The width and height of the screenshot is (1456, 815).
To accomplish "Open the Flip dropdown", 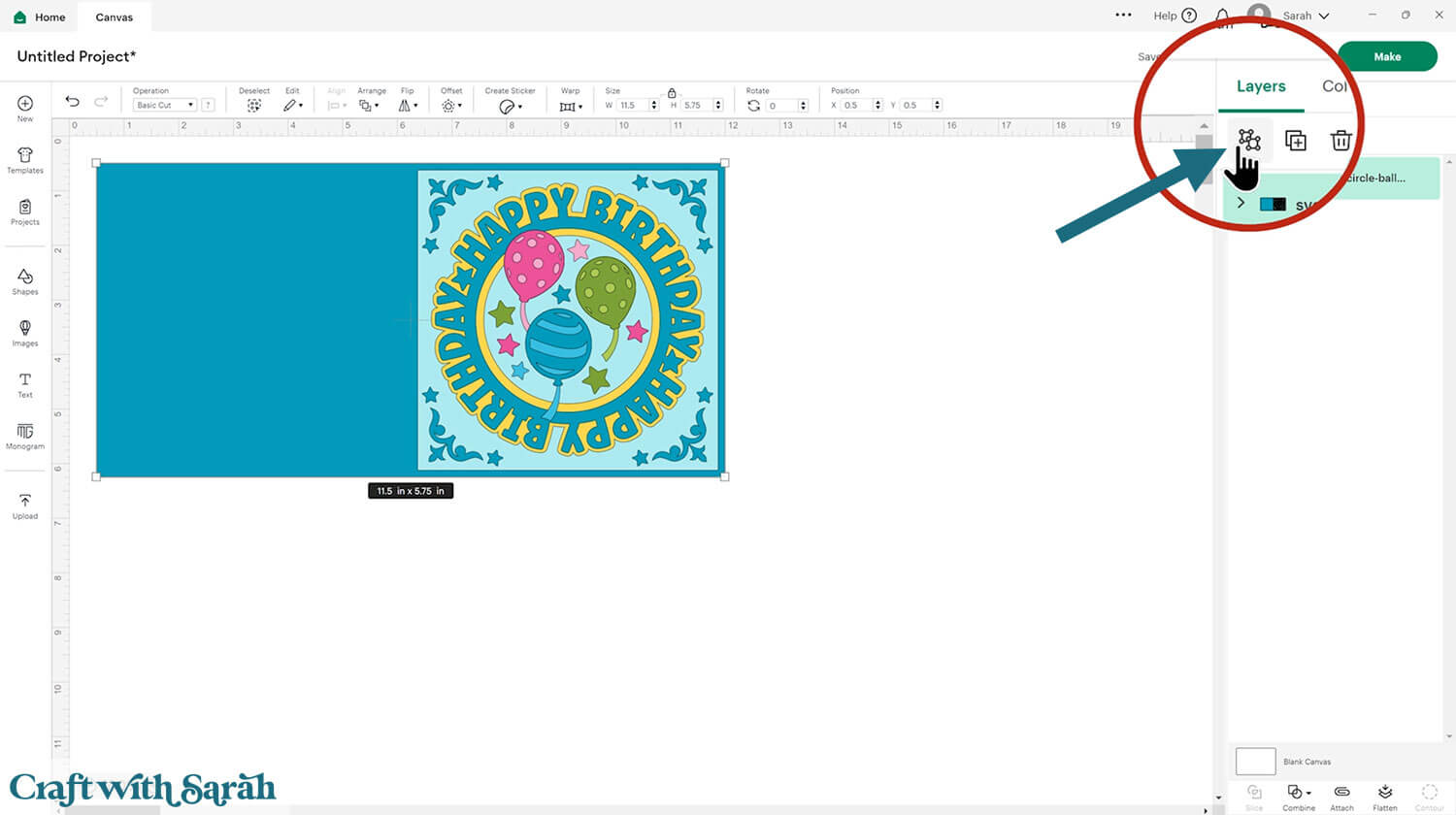I will click(x=408, y=105).
